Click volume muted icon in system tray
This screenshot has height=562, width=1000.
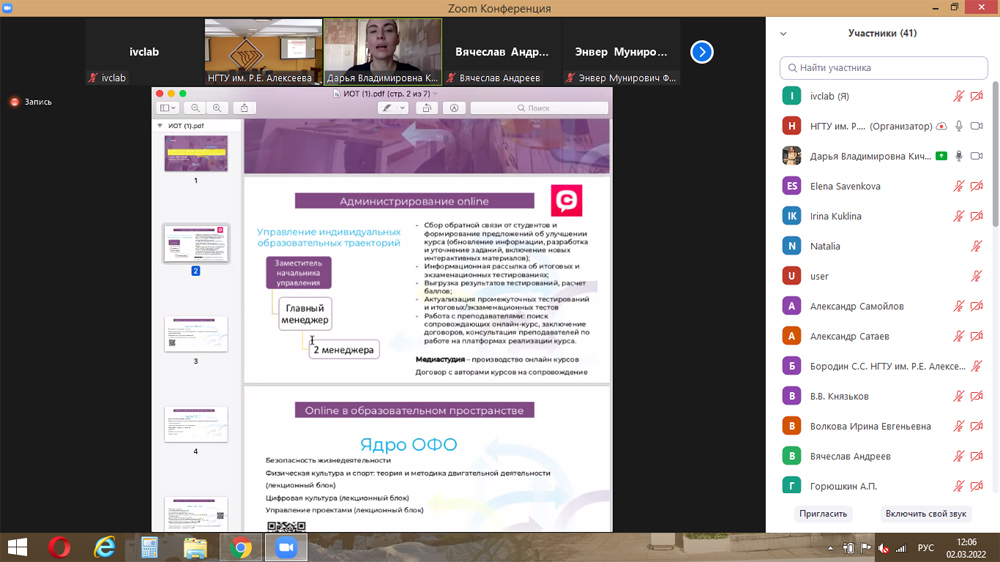point(883,548)
